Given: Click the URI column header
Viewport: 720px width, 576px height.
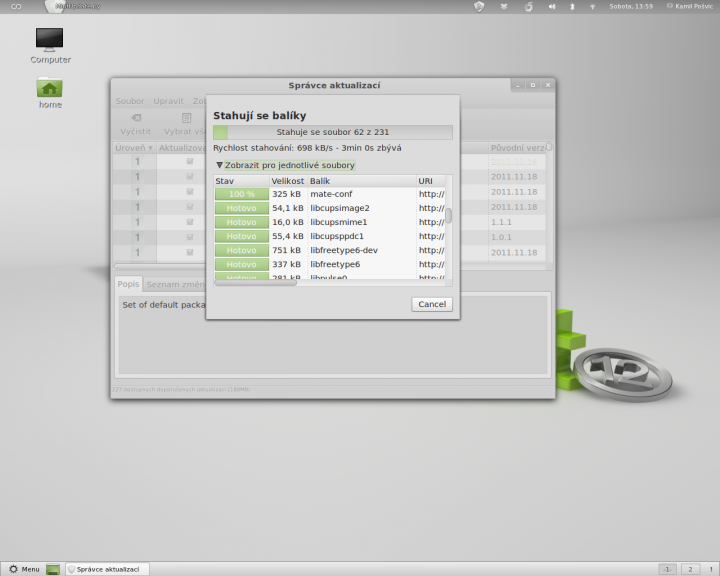Looking at the screenshot, I should 431,181.
